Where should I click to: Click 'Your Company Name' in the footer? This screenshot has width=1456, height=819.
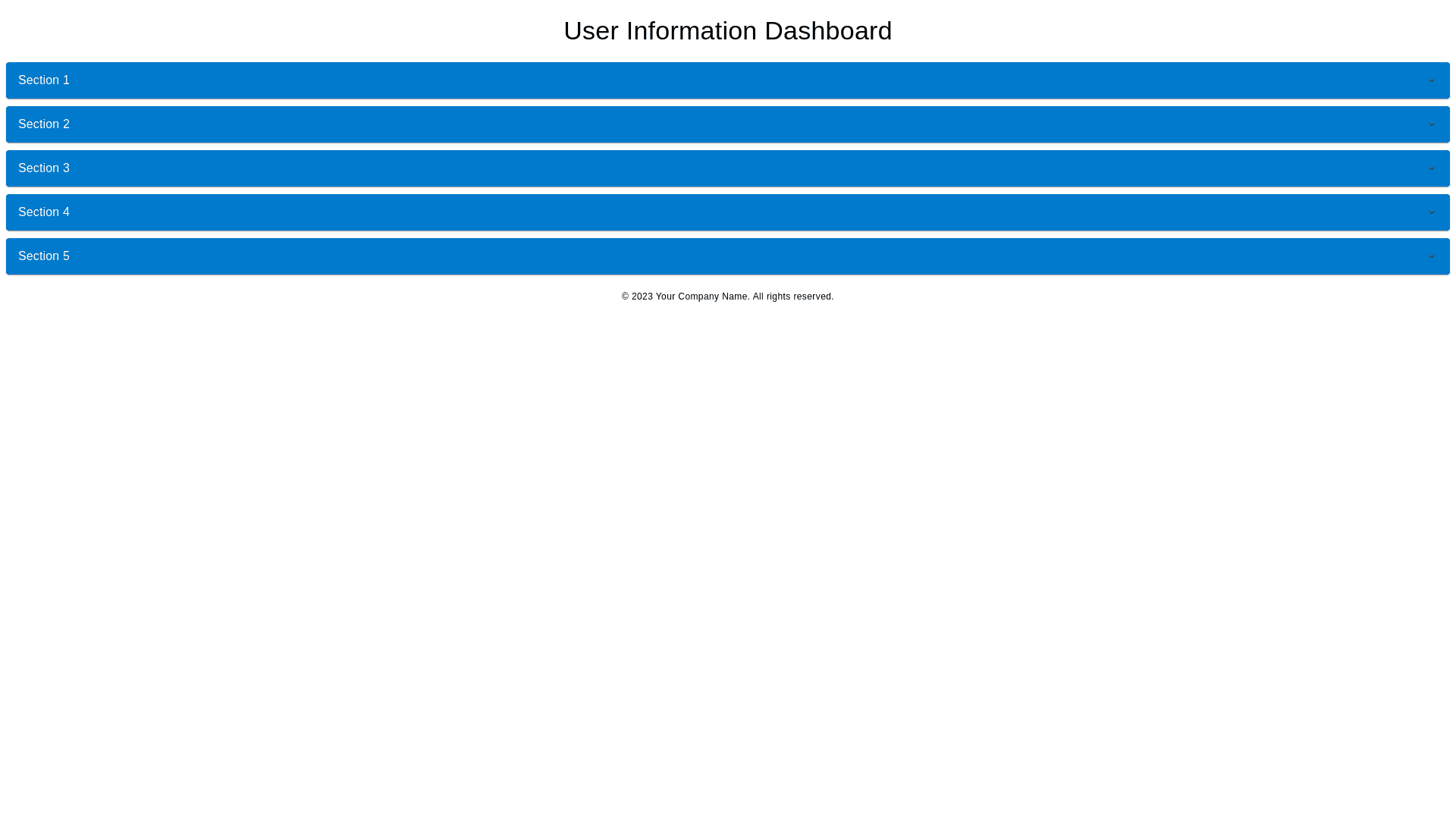point(701,297)
